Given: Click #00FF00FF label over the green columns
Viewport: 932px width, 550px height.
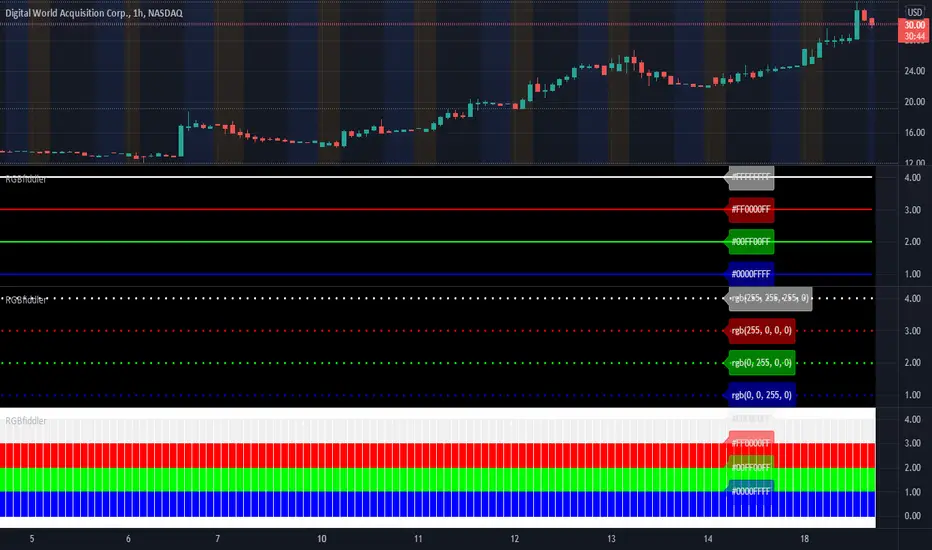Looking at the screenshot, I should (750, 467).
